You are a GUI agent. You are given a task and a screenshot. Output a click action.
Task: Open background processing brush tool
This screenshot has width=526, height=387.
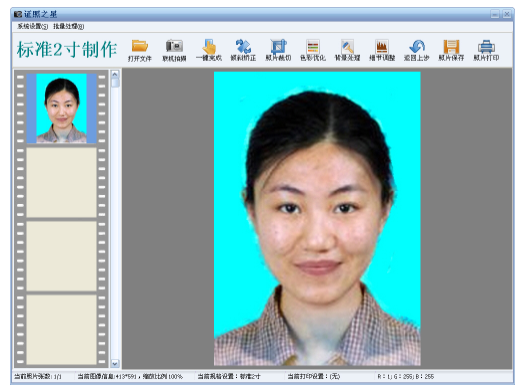pyautogui.click(x=348, y=51)
